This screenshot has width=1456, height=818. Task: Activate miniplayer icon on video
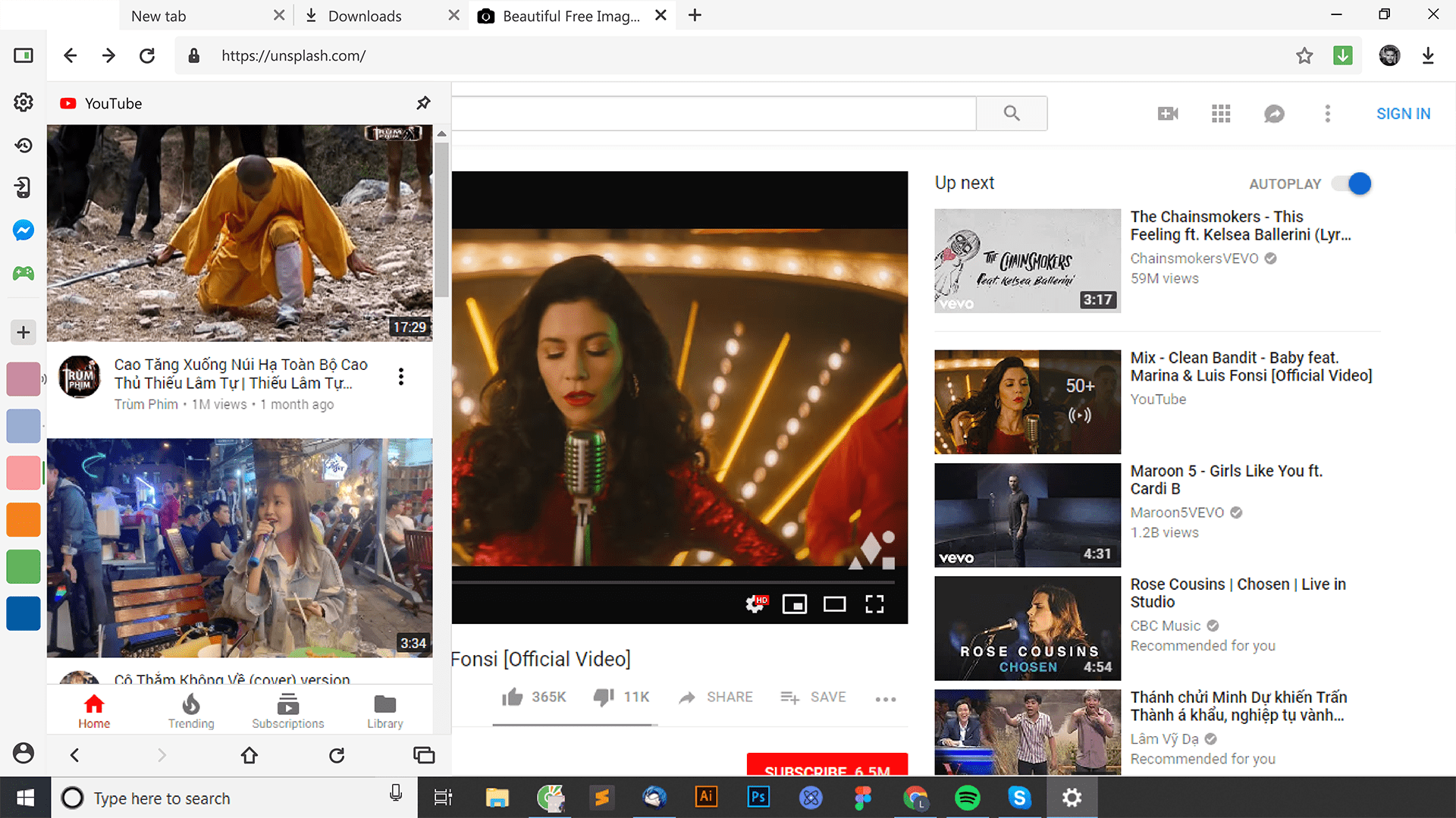pyautogui.click(x=795, y=604)
